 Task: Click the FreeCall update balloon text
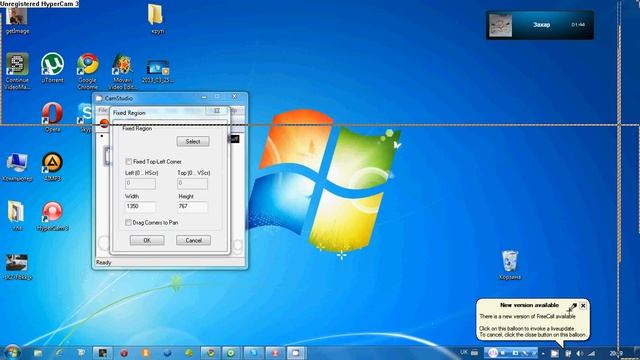tap(533, 325)
